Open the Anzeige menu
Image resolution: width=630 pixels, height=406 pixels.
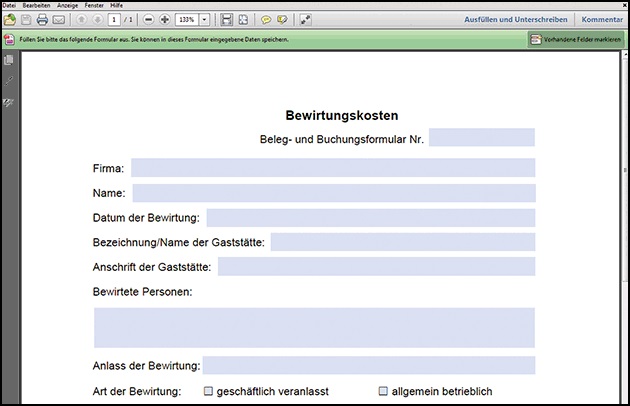click(66, 5)
